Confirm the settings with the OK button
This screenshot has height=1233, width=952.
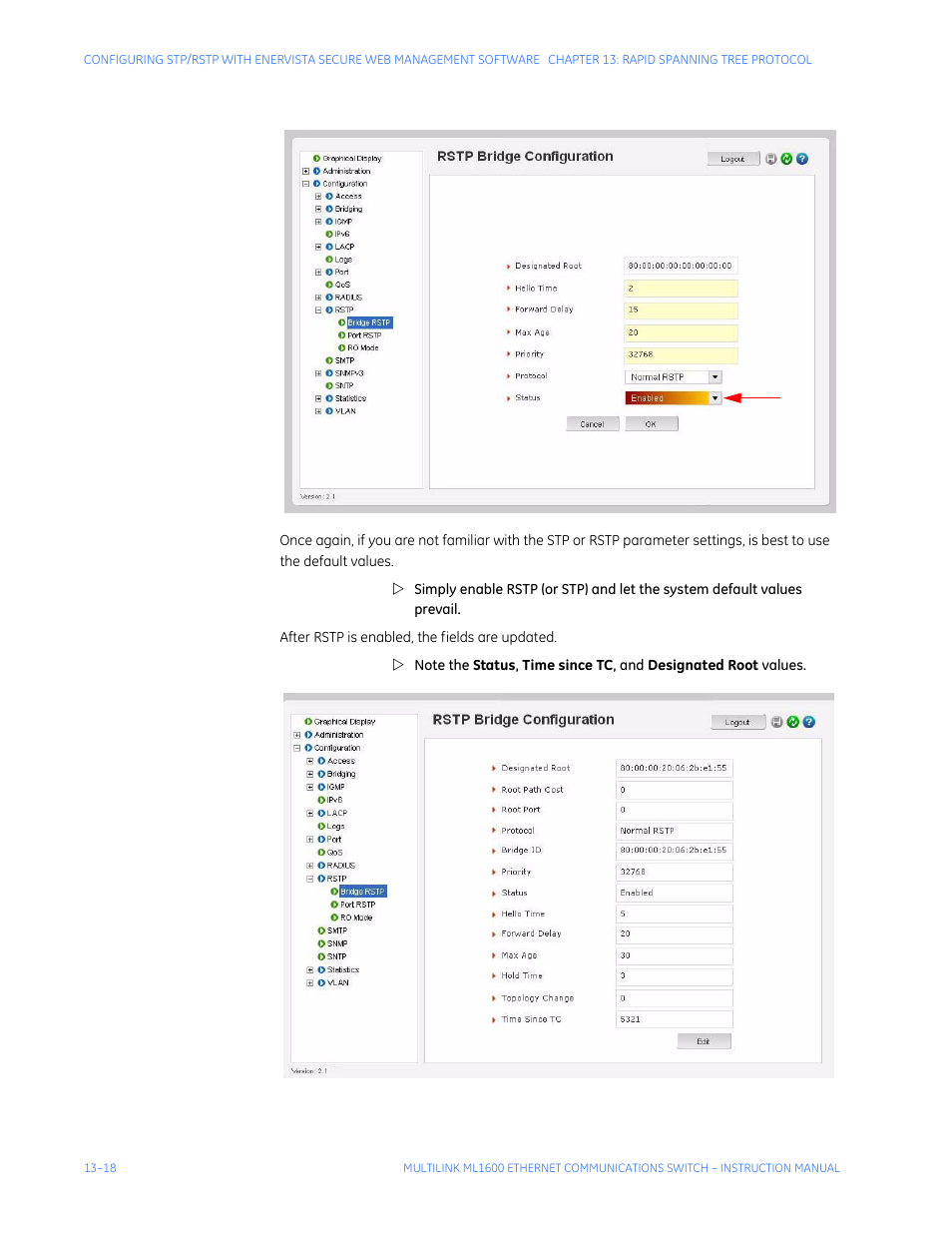tap(652, 424)
